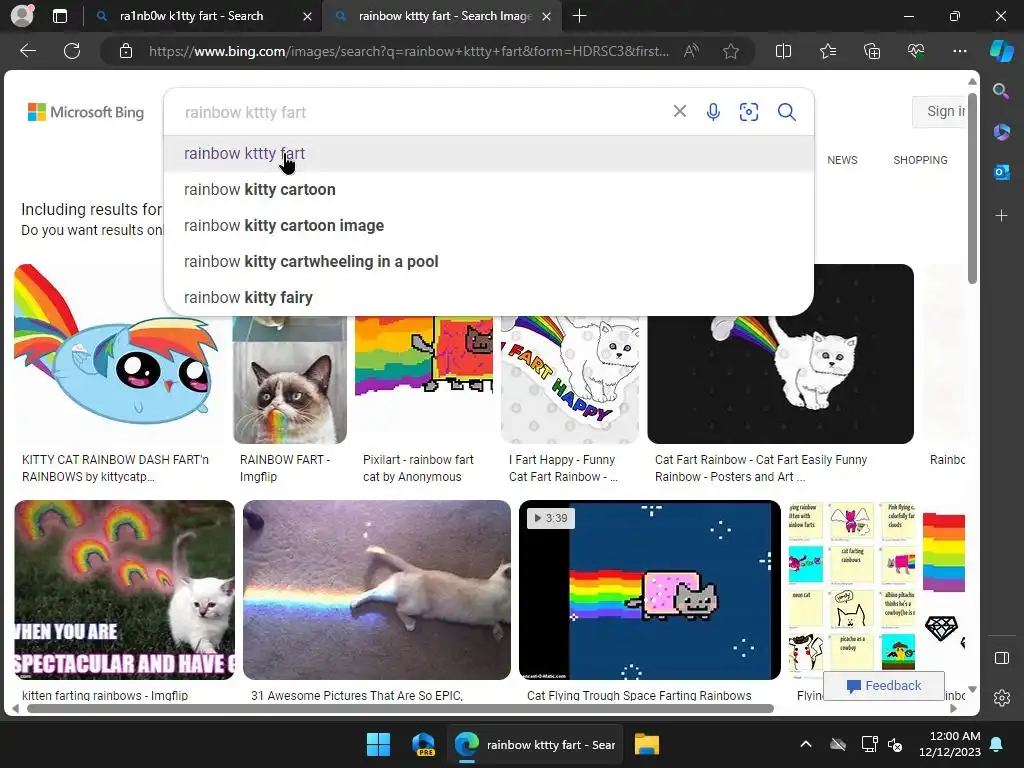Select suggestion 'rainbow kitty cartwheeling in a pool'
The height and width of the screenshot is (768, 1024).
[x=488, y=261]
